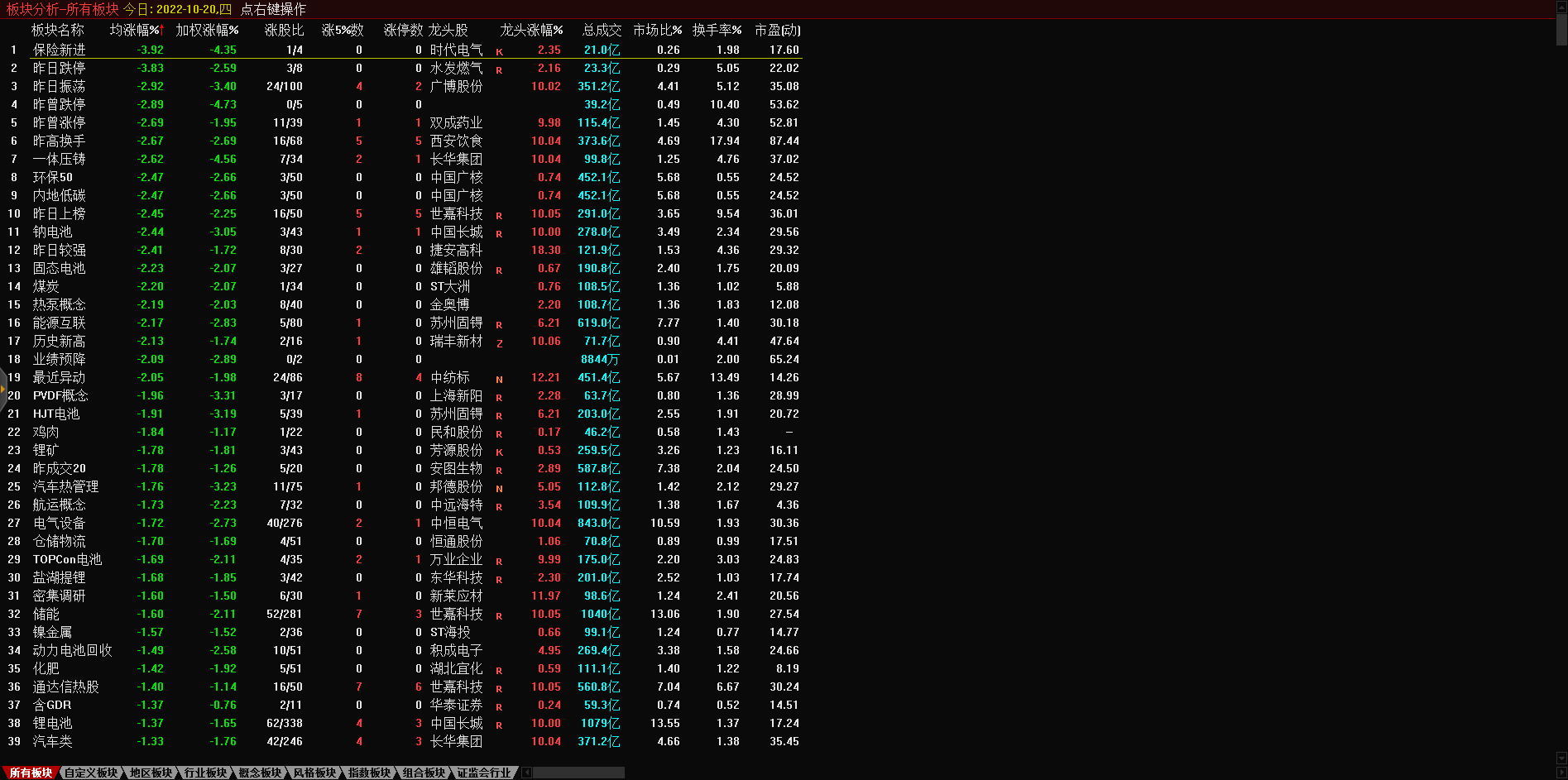The image size is (1568, 780).
Task: Open the 自定义板块 tab
Action: (91, 773)
